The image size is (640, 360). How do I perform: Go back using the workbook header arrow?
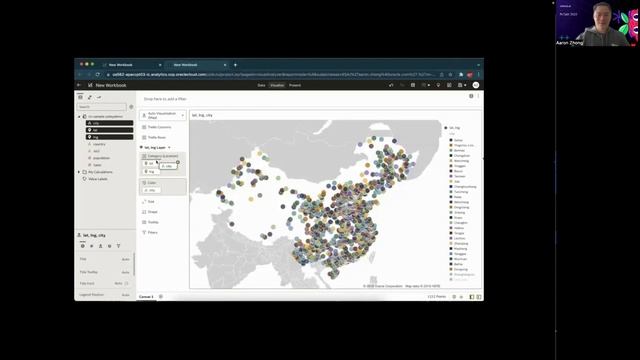pyautogui.click(x=79, y=85)
